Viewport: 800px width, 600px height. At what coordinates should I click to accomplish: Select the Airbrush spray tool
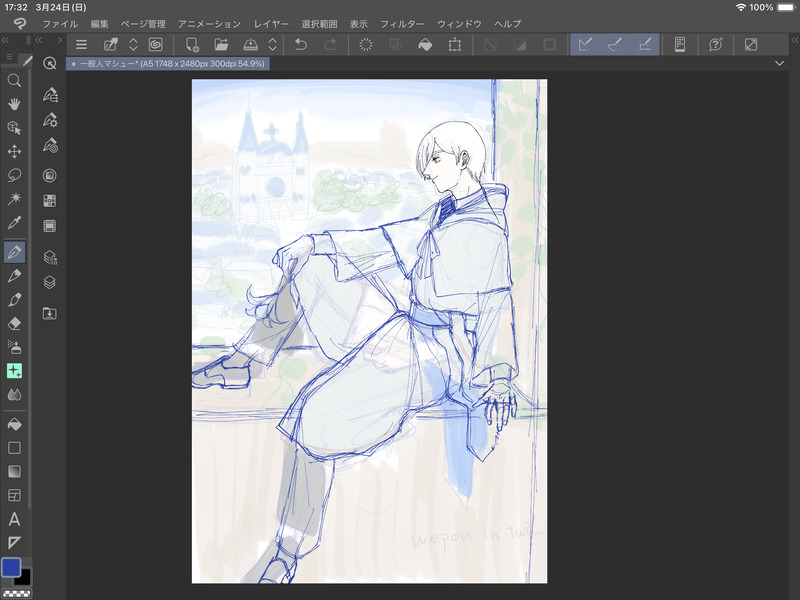click(x=14, y=347)
